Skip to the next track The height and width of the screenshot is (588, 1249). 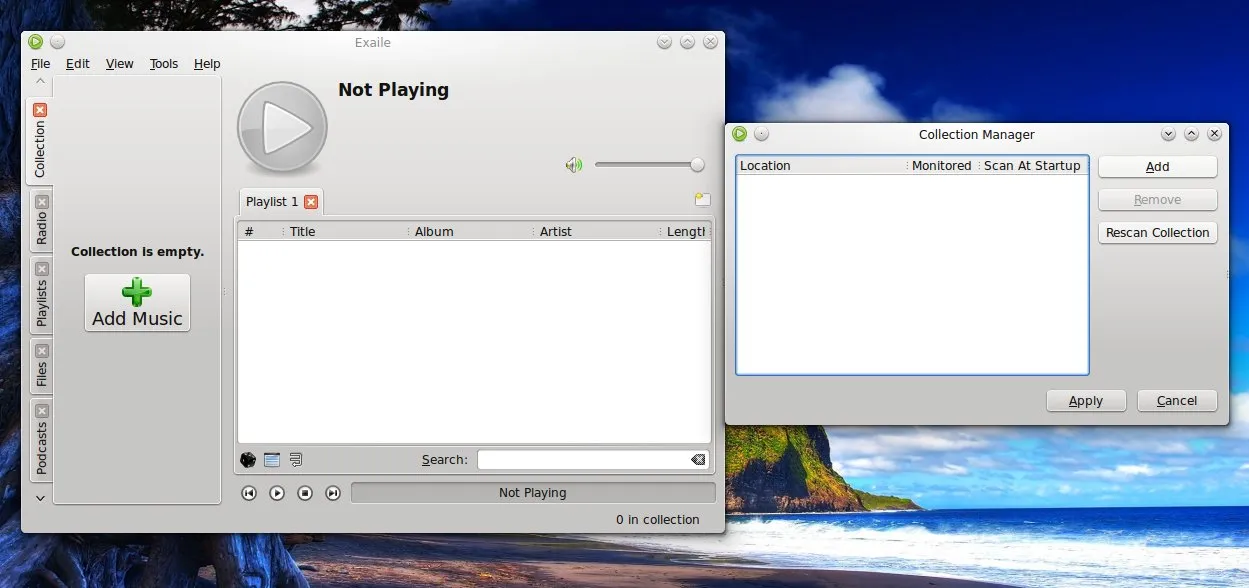pyautogui.click(x=333, y=493)
